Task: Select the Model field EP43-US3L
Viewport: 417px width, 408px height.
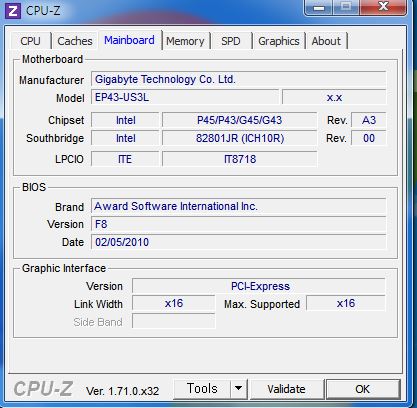Action: [185, 97]
